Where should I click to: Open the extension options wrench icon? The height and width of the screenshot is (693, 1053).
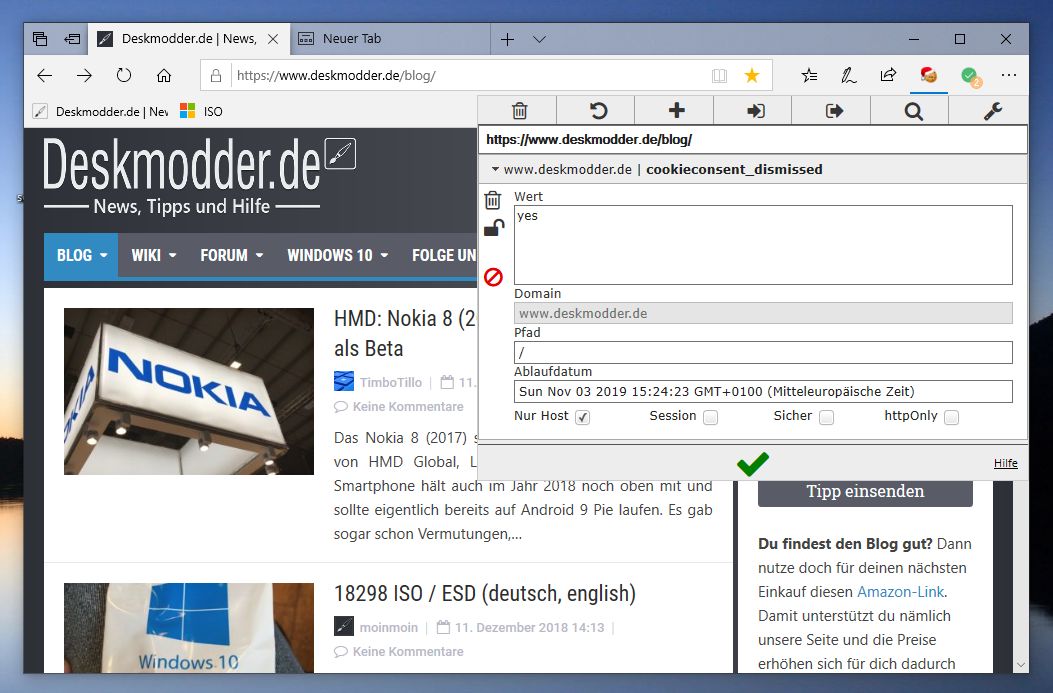point(993,111)
